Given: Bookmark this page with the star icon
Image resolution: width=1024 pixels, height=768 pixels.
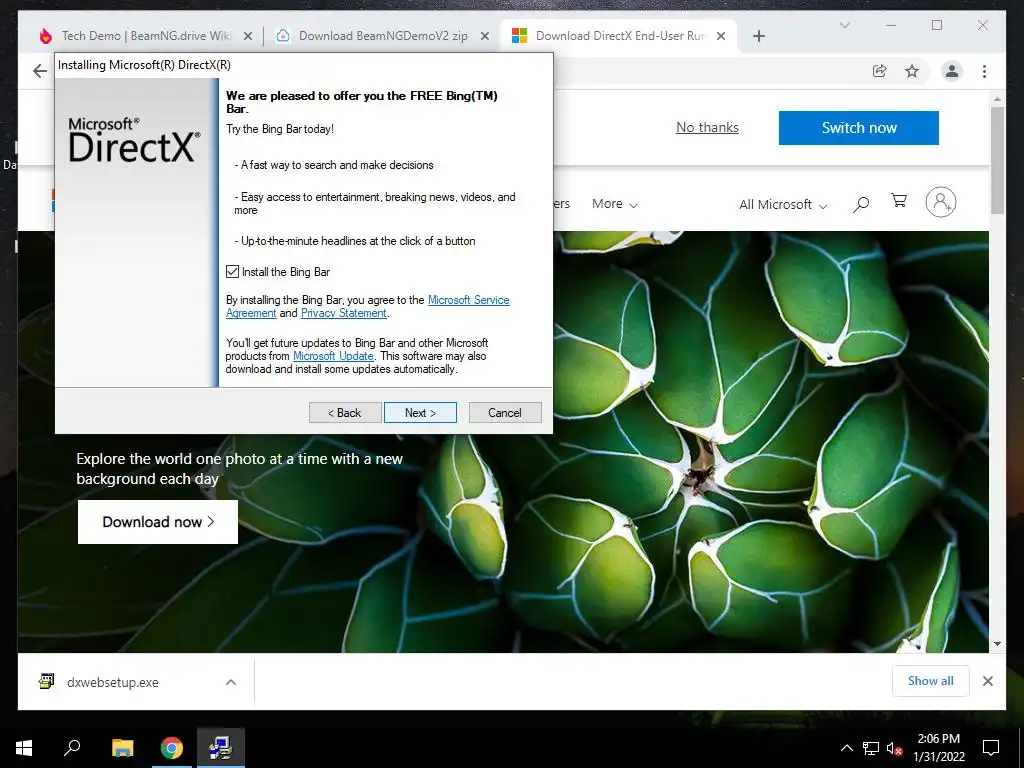Looking at the screenshot, I should [912, 71].
